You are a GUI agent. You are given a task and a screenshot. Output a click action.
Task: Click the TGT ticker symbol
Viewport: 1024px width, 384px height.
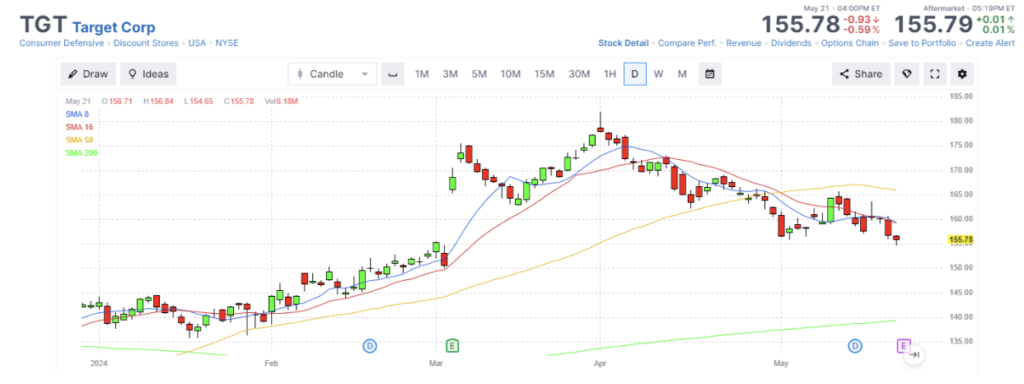click(43, 25)
